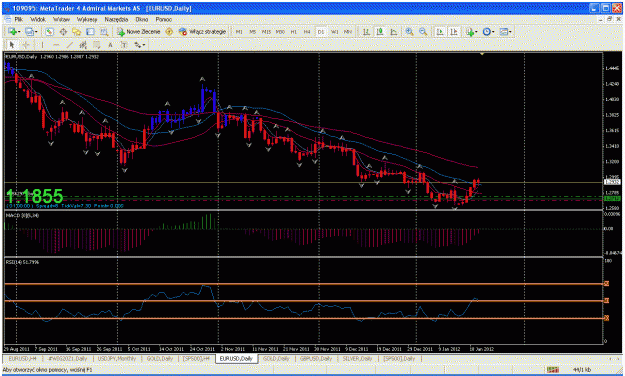The width and height of the screenshot is (625, 376).
Task: Open the Narzędzia menu
Action: click(116, 19)
